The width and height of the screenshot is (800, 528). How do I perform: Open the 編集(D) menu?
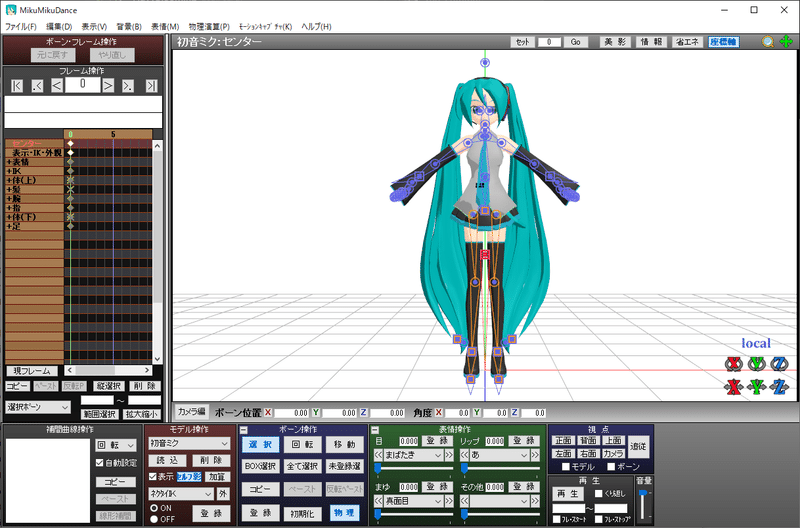[x=59, y=27]
